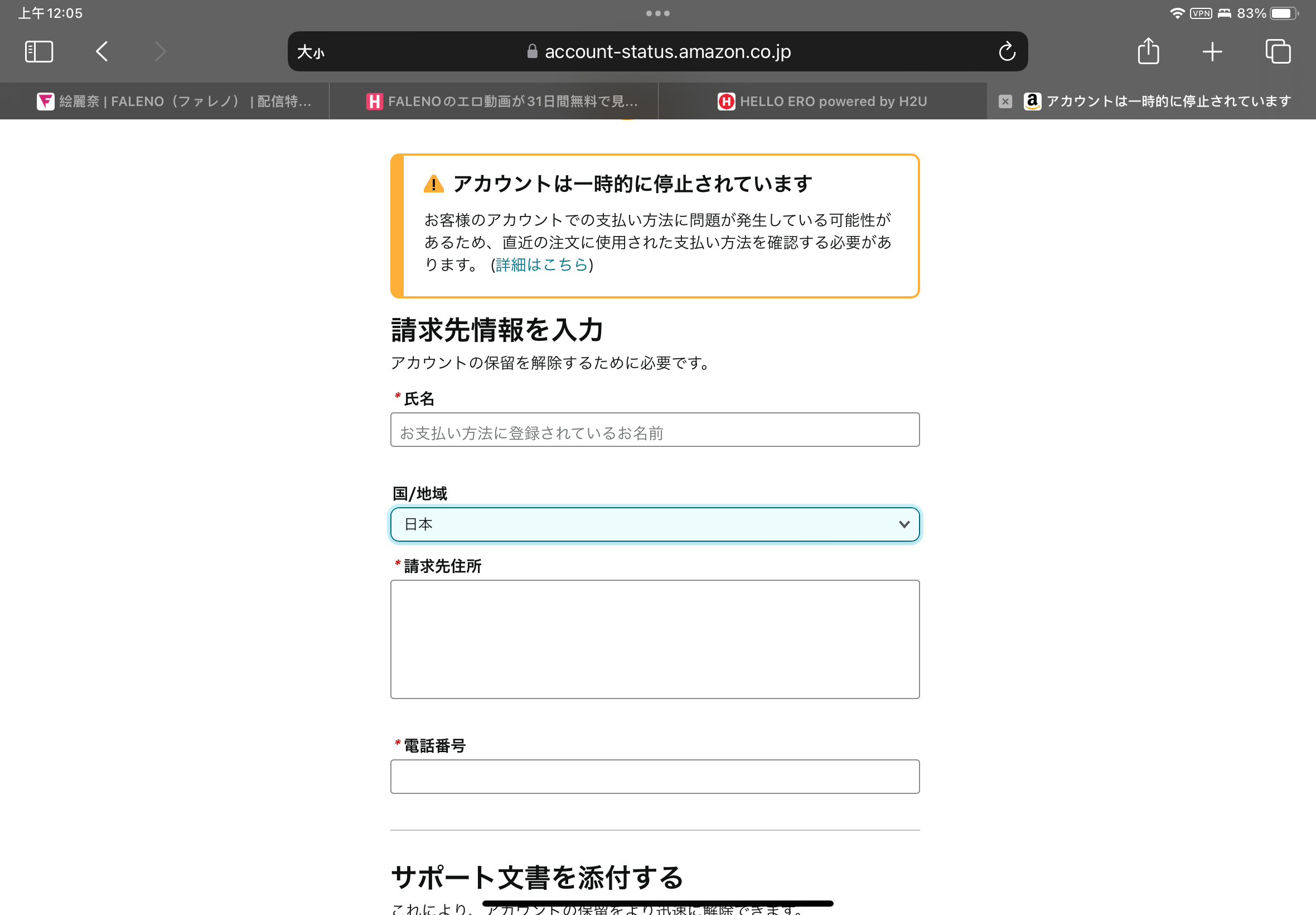Screen dimensions: 1316x915
Task: Tap the three-dot multitasking indicator
Action: tap(657, 13)
